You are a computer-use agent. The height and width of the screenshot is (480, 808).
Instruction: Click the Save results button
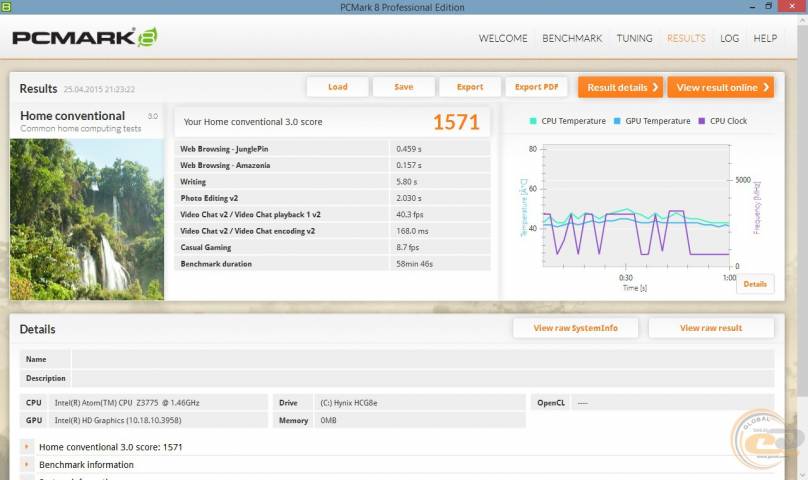[403, 87]
